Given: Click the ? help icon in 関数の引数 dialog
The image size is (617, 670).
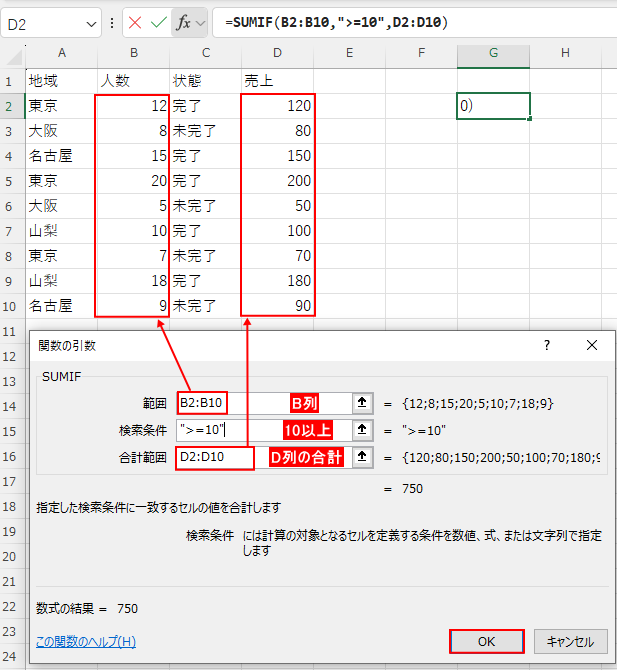Looking at the screenshot, I should 546,345.
